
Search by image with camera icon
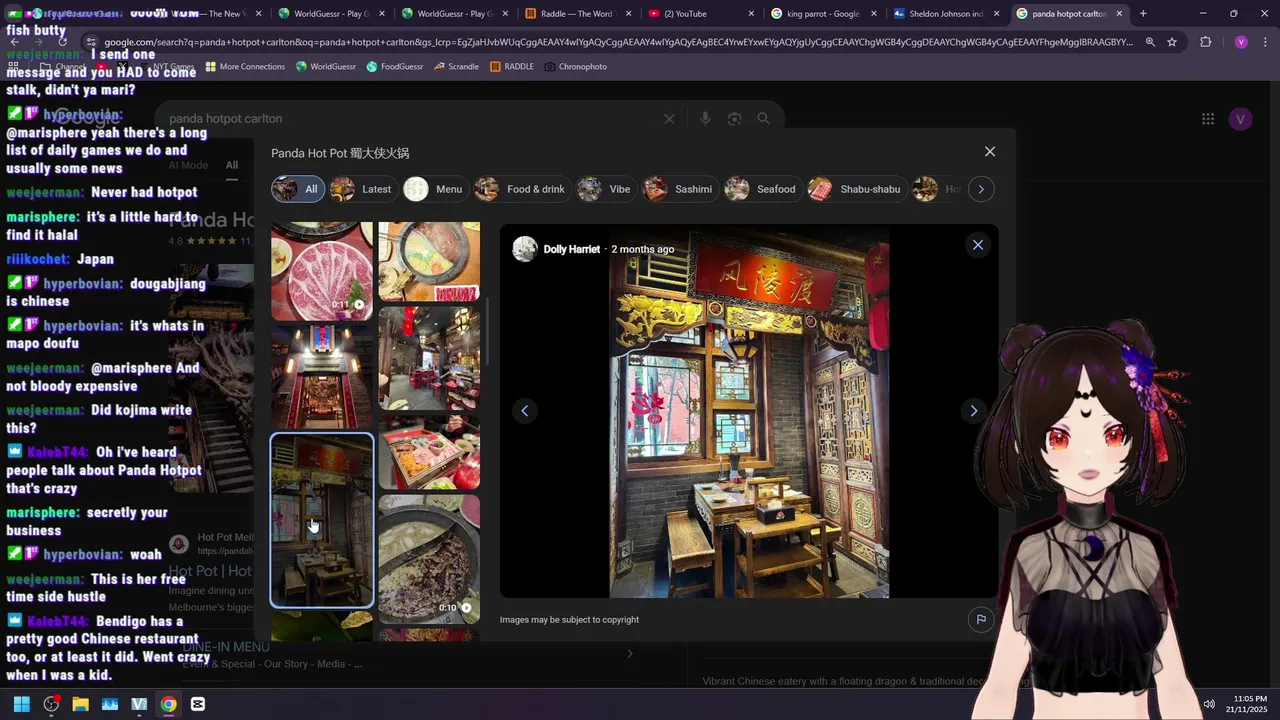734,119
